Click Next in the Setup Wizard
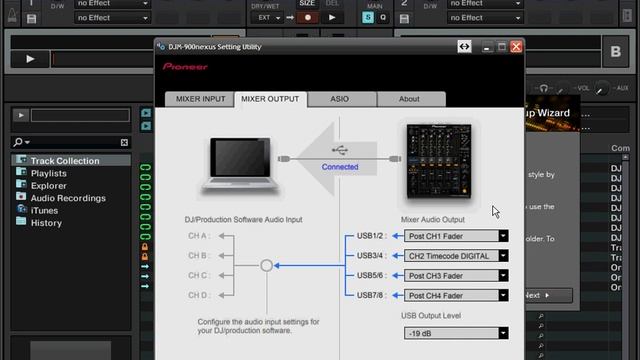 pyautogui.click(x=548, y=295)
